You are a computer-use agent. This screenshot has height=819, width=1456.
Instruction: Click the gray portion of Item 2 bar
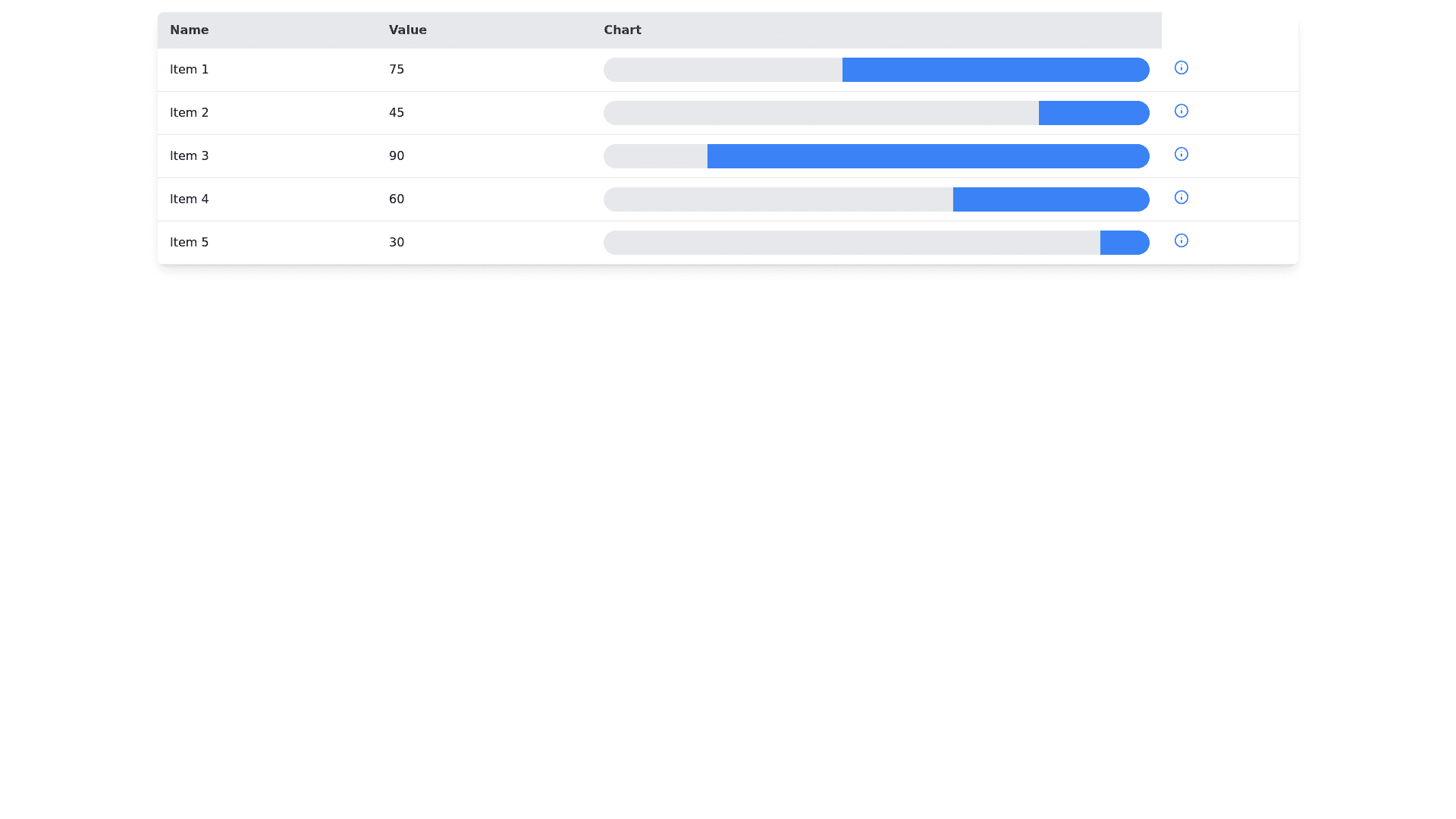pyautogui.click(x=821, y=113)
